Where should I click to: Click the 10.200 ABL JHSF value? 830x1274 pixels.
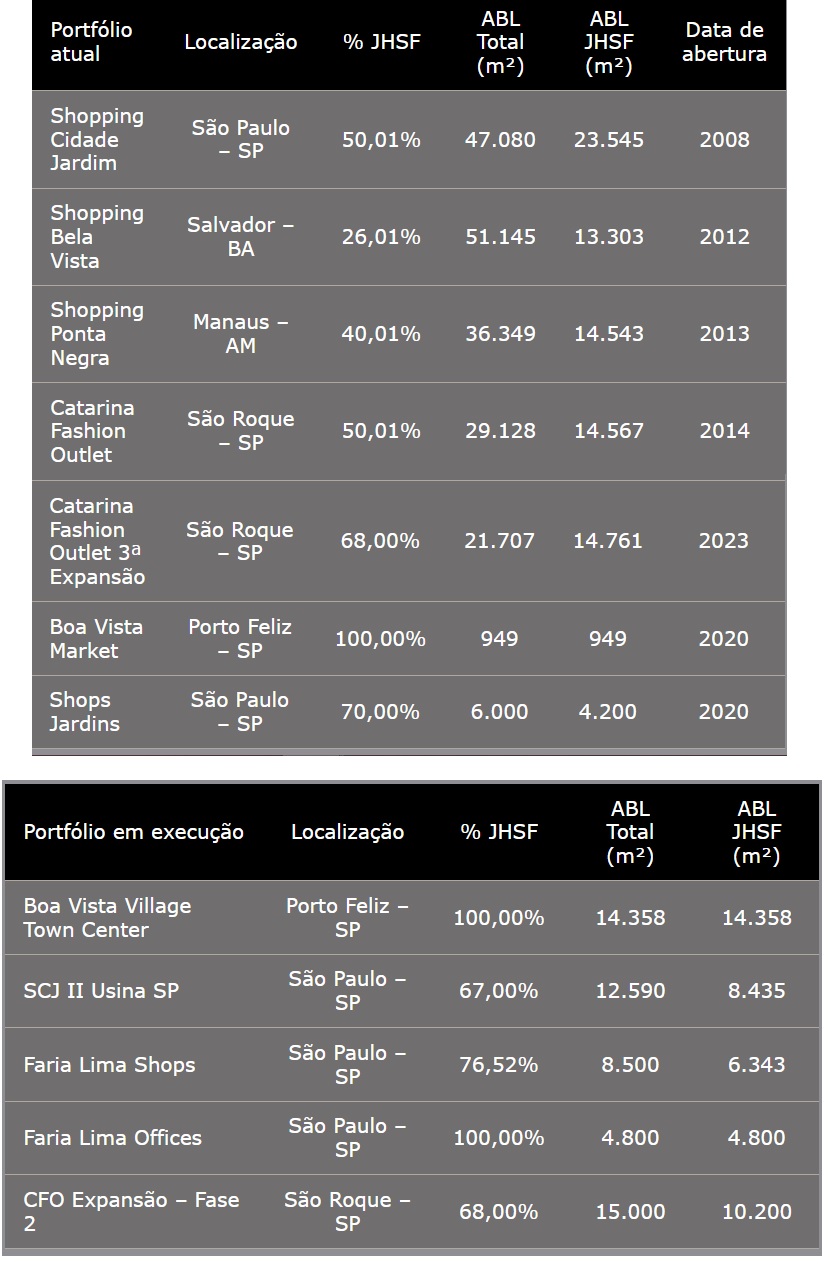point(756,1212)
